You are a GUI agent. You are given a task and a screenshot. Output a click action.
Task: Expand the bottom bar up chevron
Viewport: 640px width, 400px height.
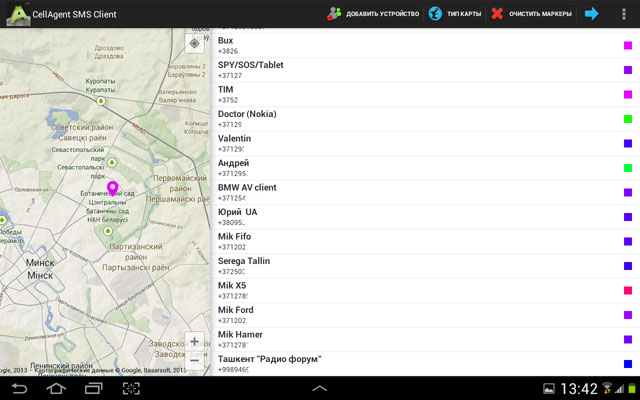pyautogui.click(x=320, y=389)
